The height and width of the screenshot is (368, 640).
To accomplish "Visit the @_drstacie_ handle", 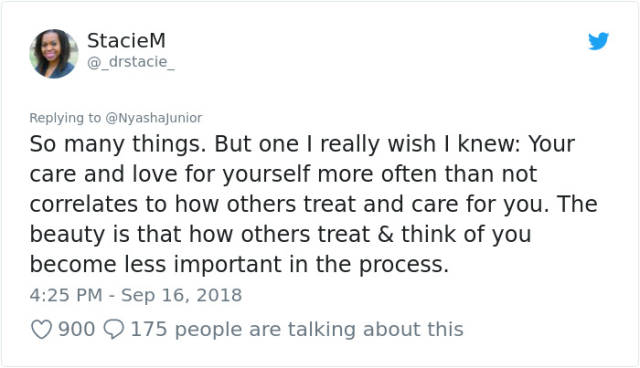I will pyautogui.click(x=131, y=62).
